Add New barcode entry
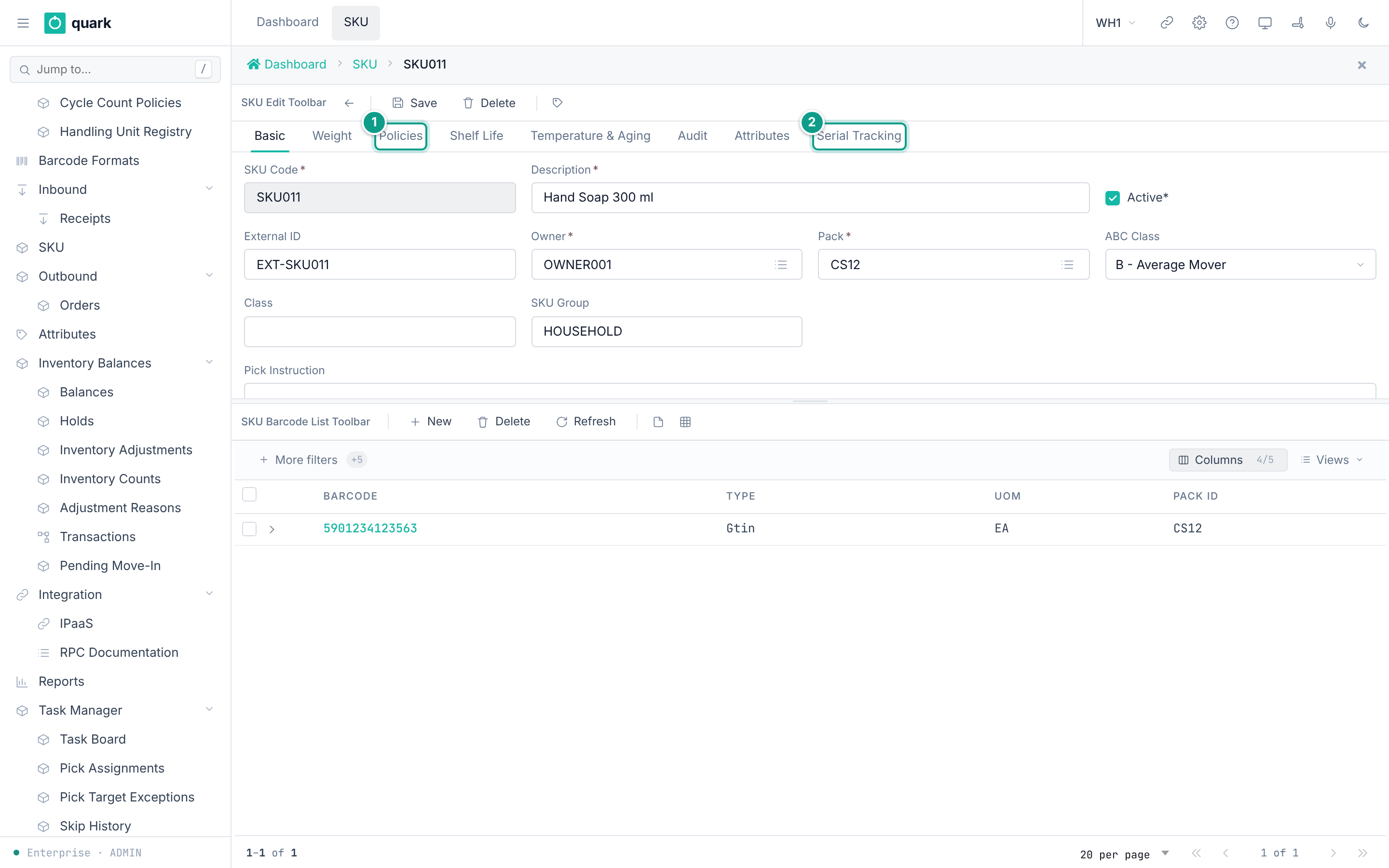Viewport: 1389px width, 868px height. pyautogui.click(x=431, y=422)
